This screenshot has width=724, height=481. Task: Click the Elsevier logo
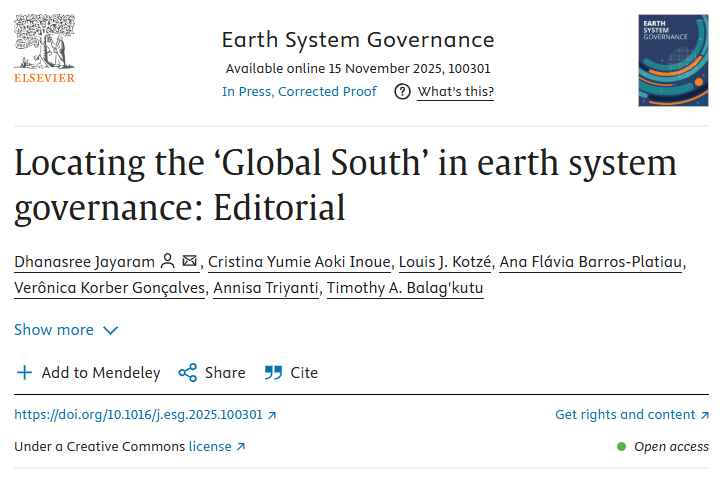coord(43,51)
